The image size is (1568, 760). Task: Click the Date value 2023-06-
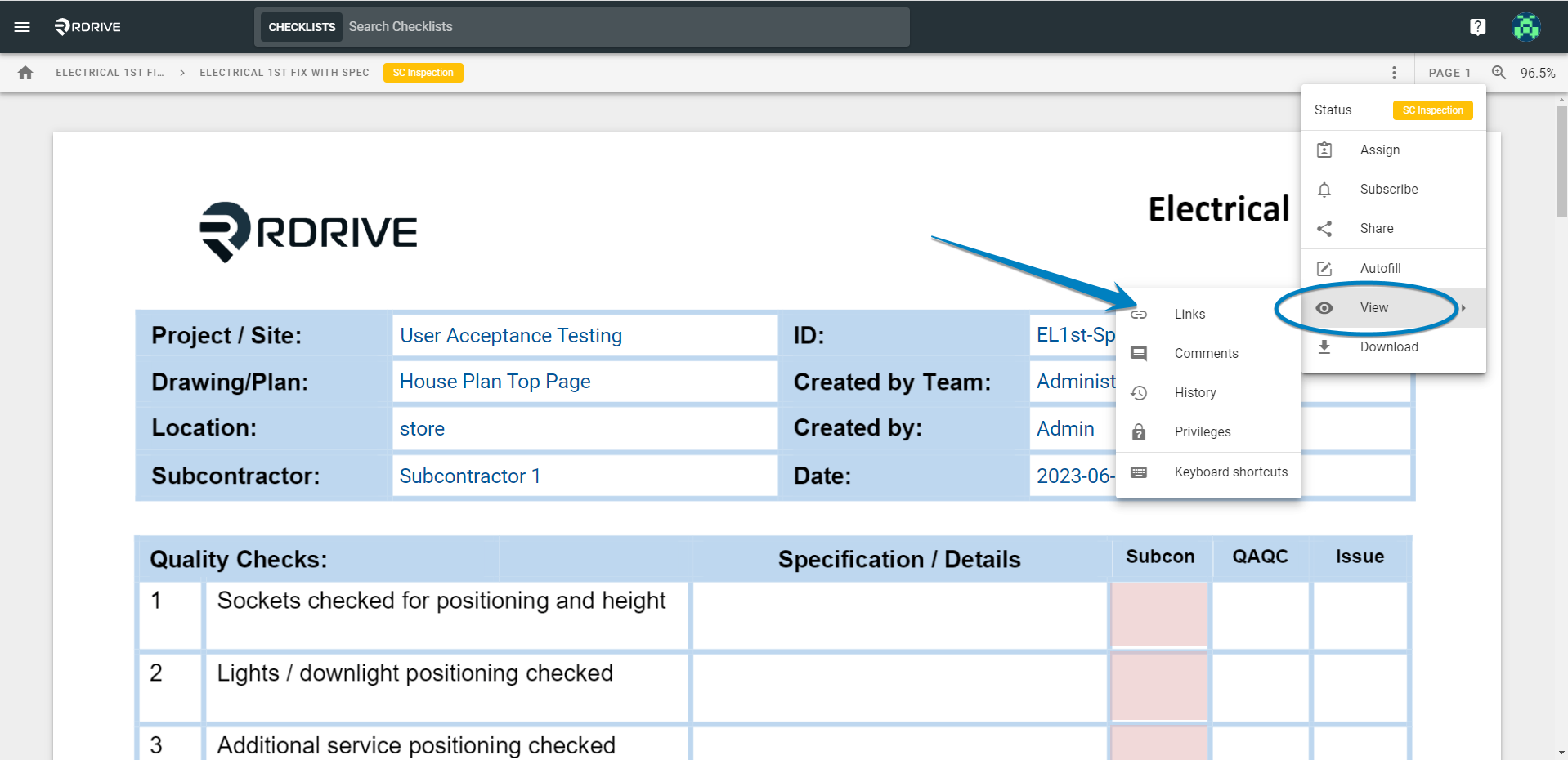point(1074,476)
